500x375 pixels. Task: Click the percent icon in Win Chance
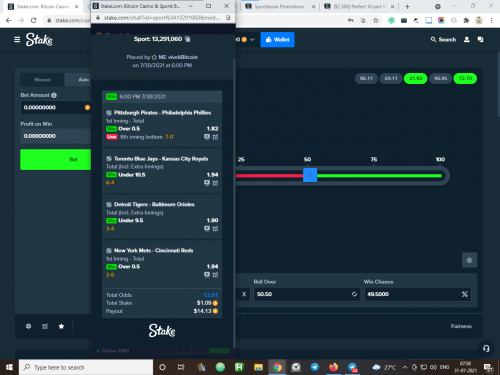(x=465, y=294)
